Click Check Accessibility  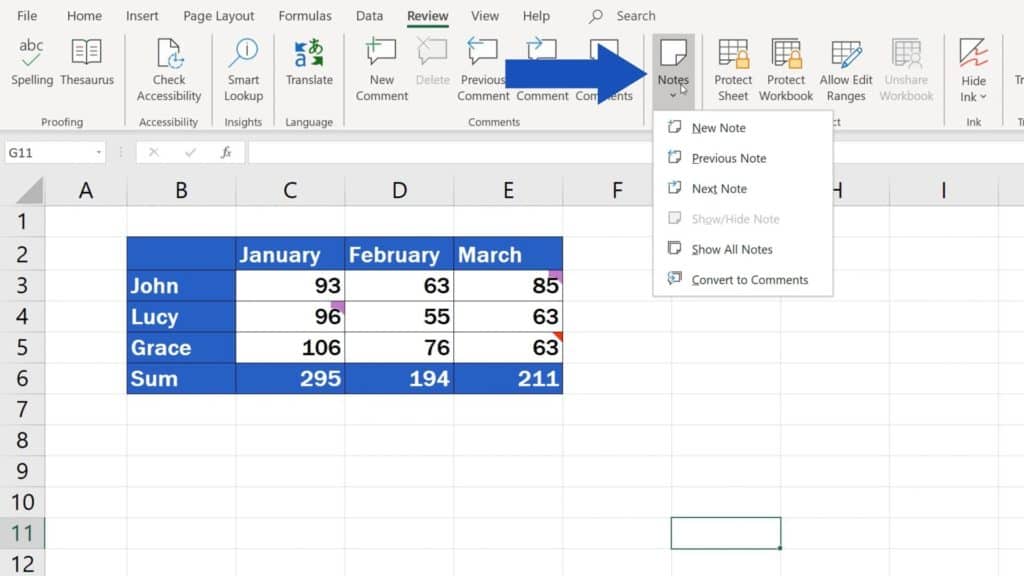point(168,65)
